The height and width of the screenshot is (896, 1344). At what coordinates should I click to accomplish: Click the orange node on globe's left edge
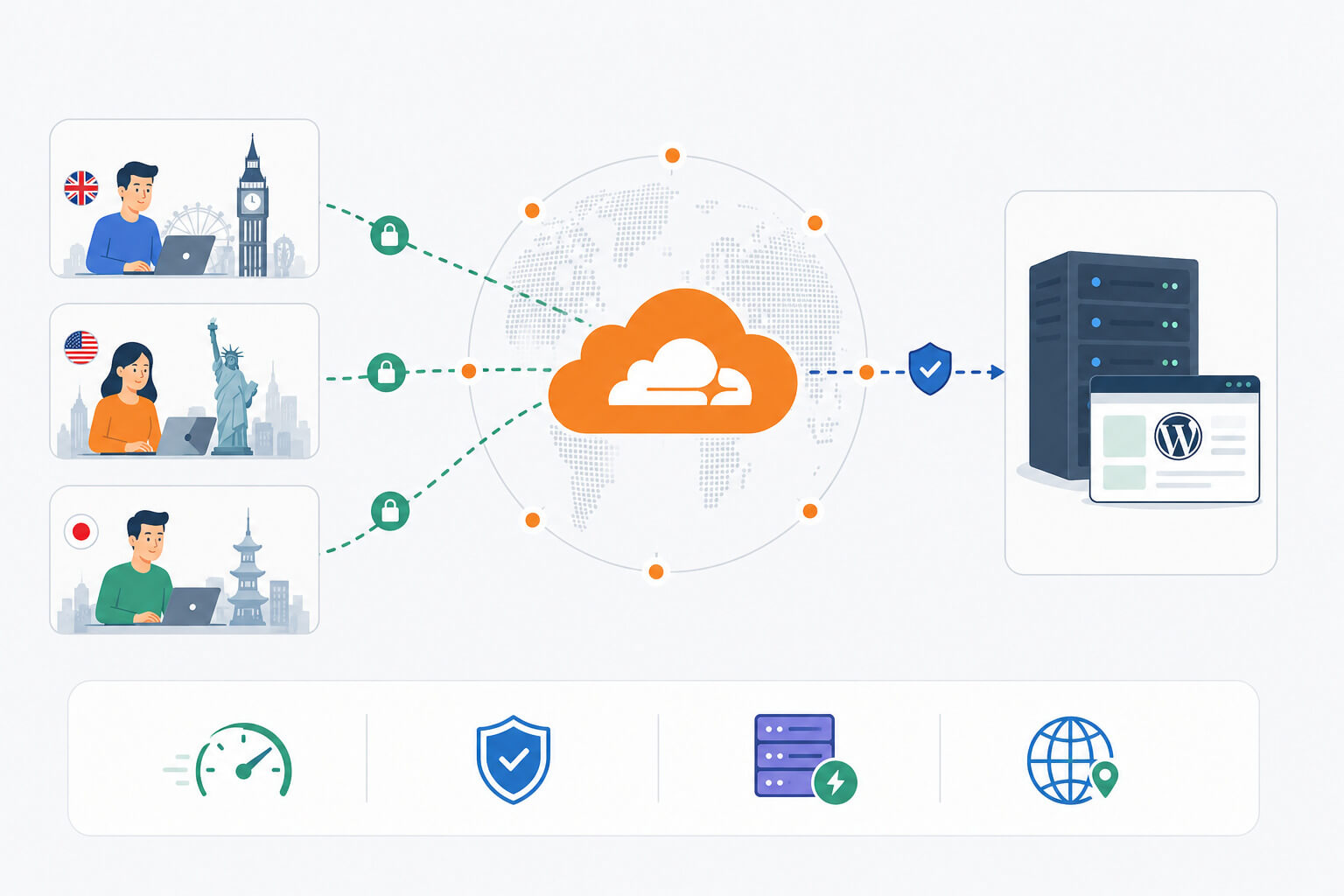click(468, 371)
